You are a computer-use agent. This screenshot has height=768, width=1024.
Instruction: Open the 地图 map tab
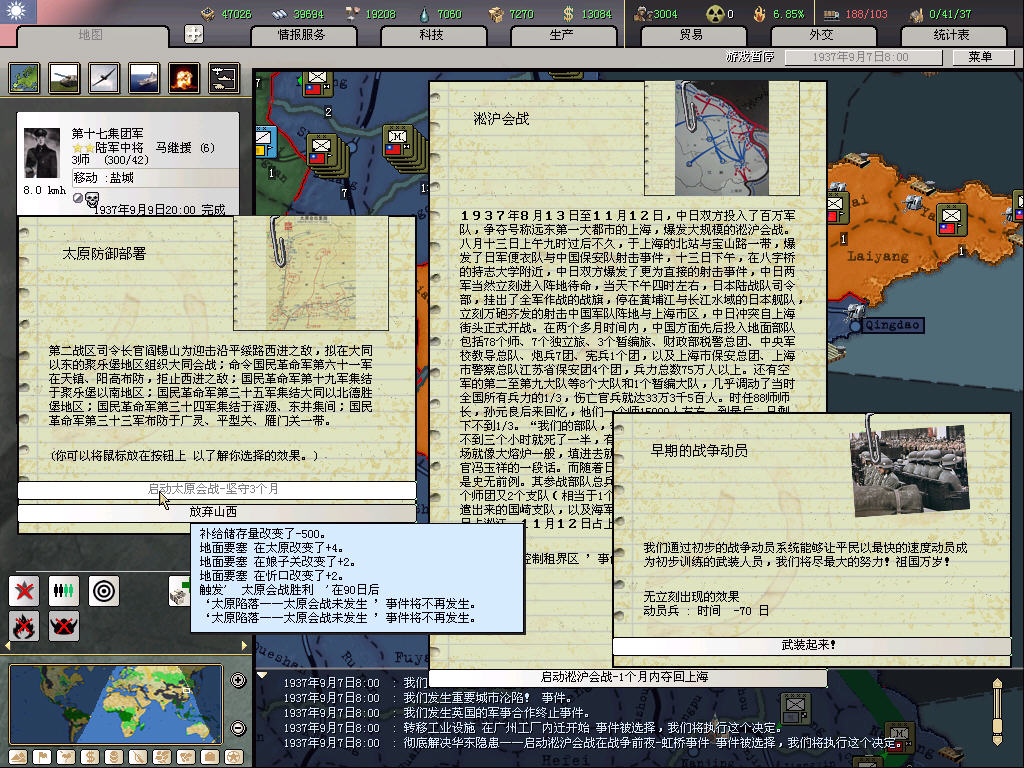coord(91,35)
